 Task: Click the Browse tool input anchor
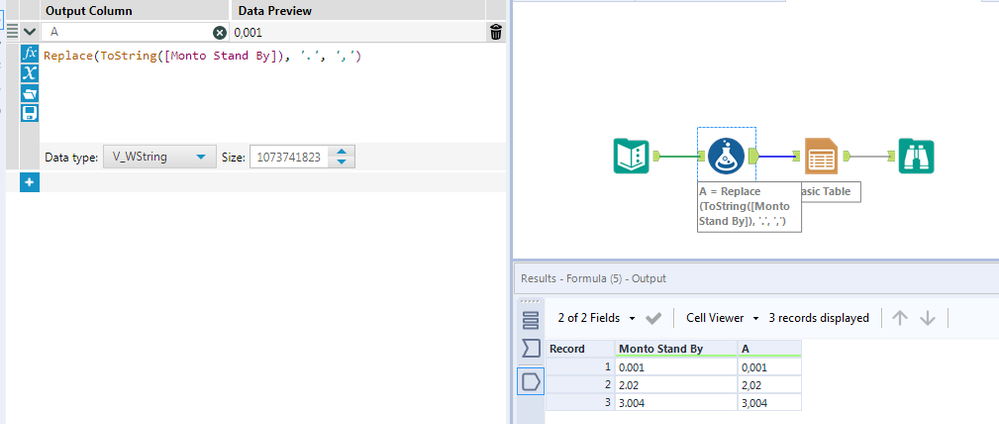click(893, 155)
